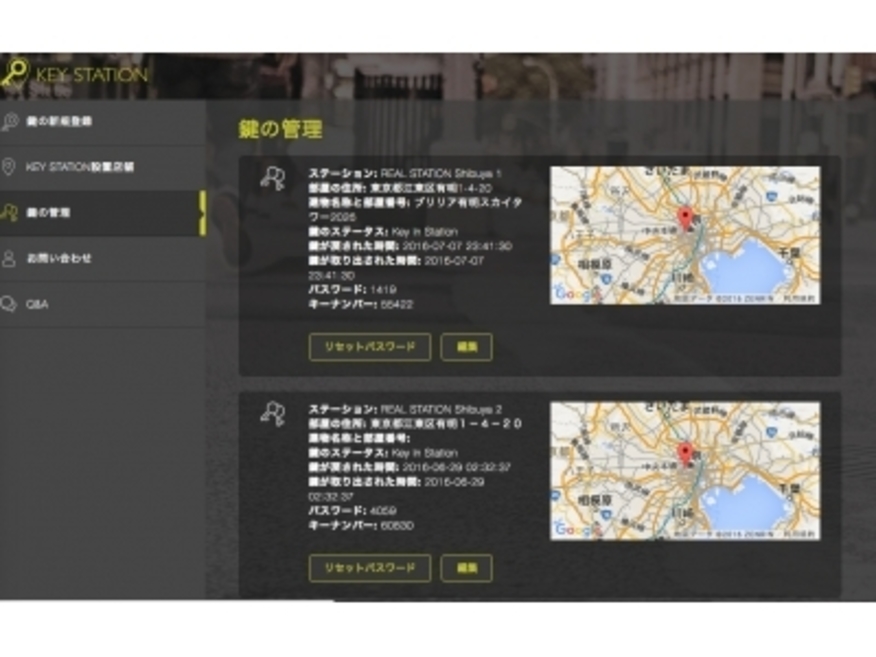Reset password for REAL STATION Shibuya 2

[x=370, y=568]
